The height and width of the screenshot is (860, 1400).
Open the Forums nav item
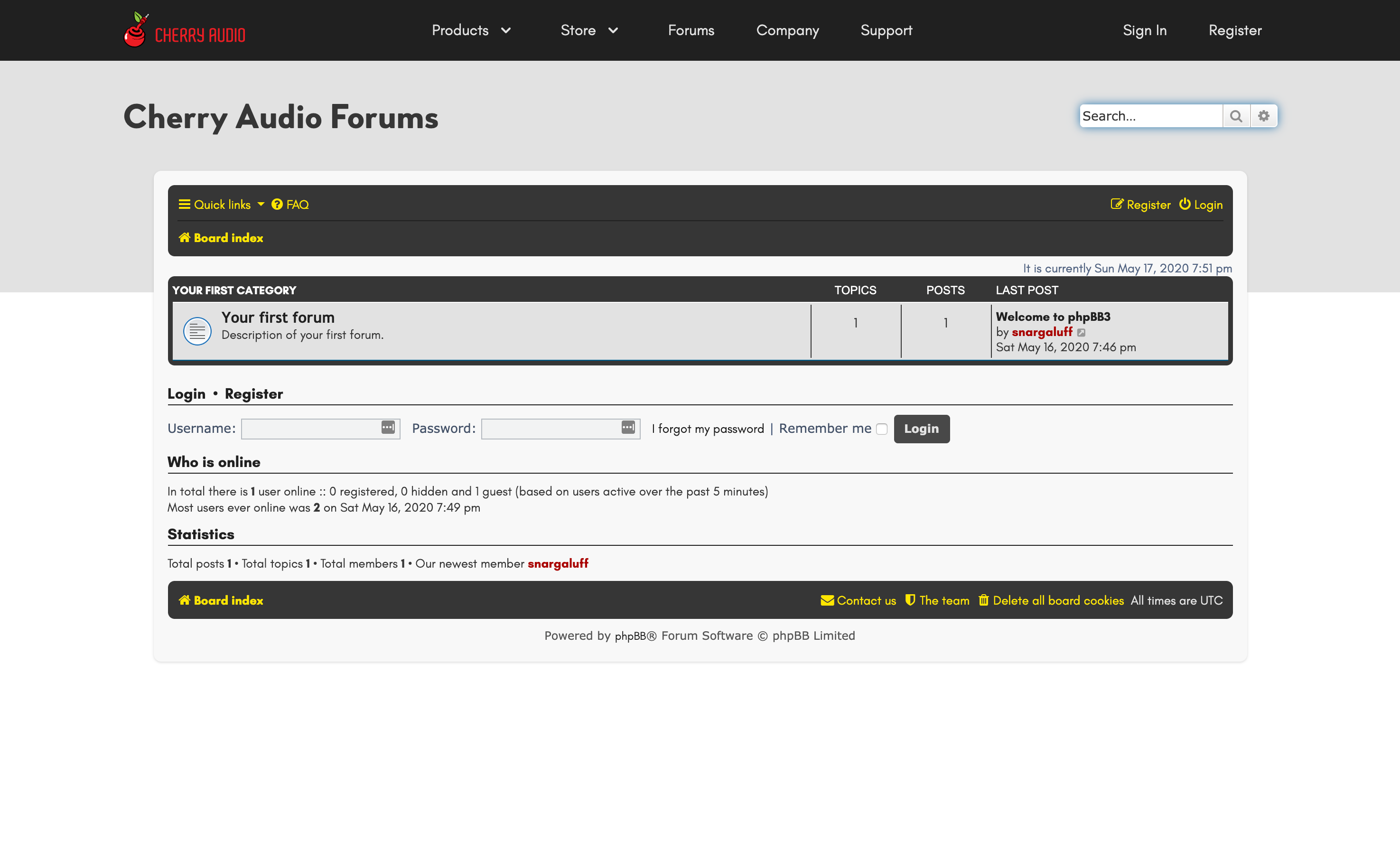pos(691,30)
